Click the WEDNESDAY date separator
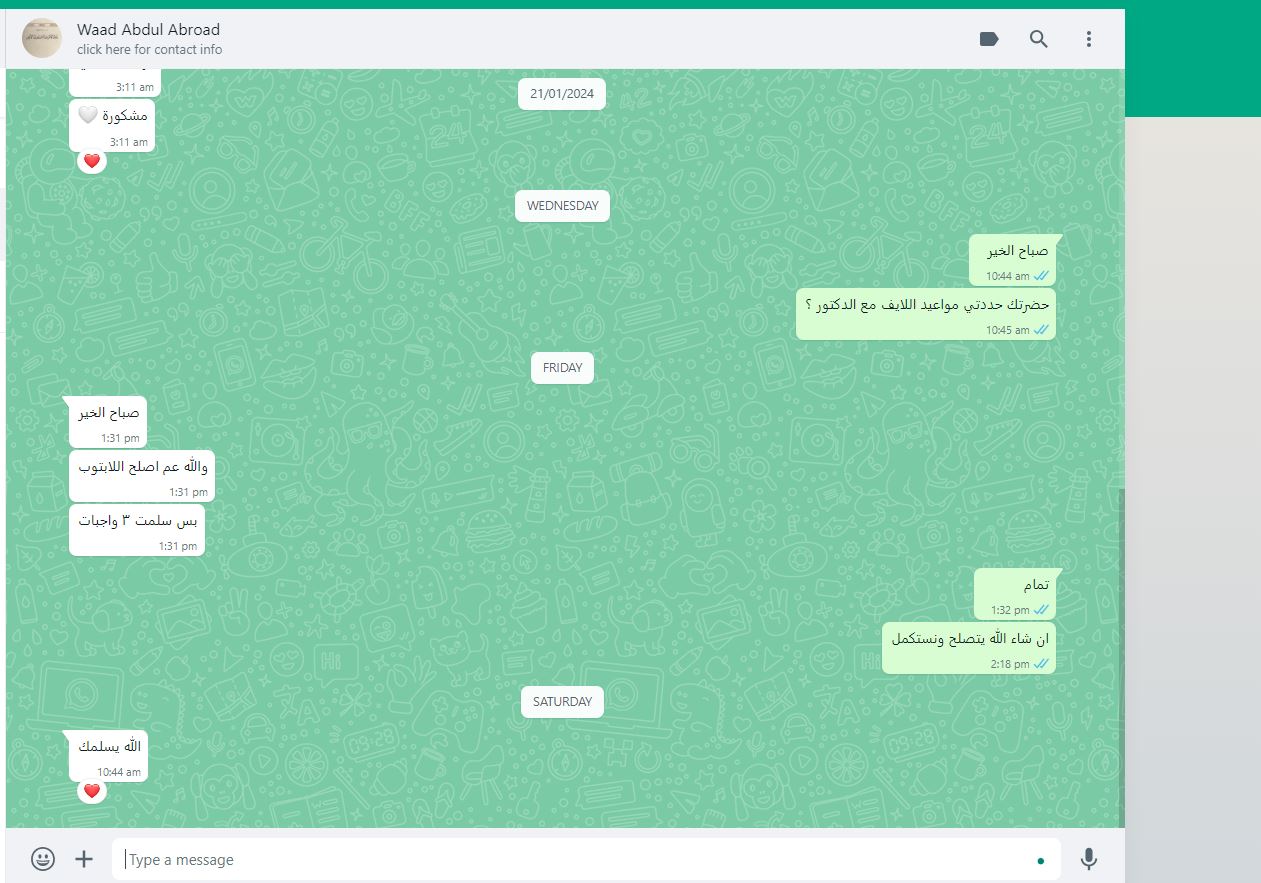The height and width of the screenshot is (883, 1261). (x=562, y=206)
